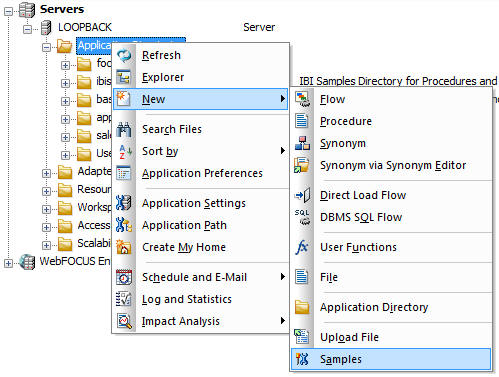Open the Sort by submenu arrow
Image resolution: width=499 pixels, height=377 pixels.
click(x=282, y=151)
